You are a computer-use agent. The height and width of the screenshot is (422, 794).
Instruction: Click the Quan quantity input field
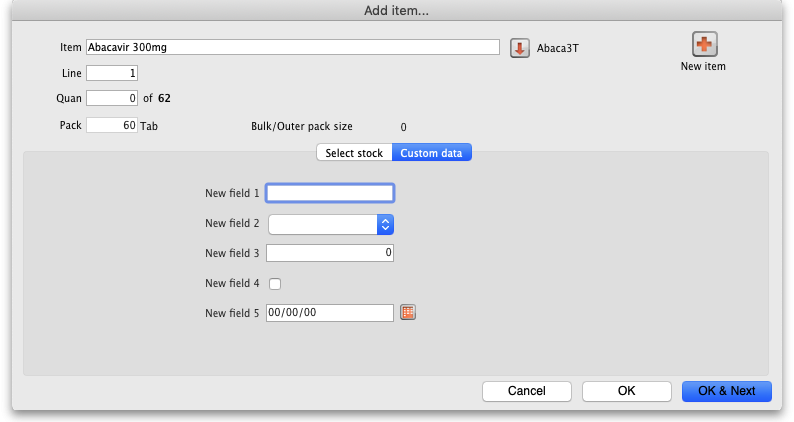(x=112, y=98)
